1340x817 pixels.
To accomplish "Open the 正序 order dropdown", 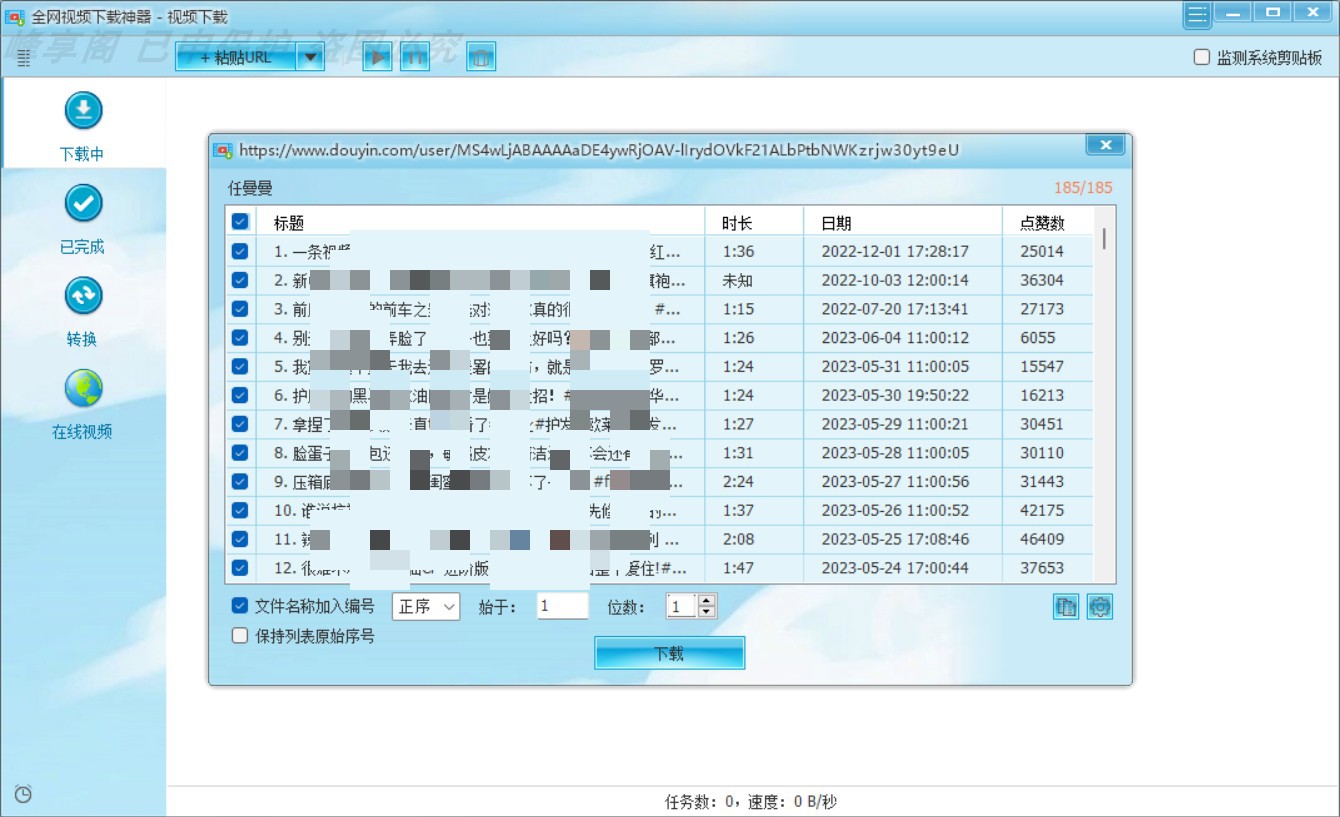I will click(426, 606).
